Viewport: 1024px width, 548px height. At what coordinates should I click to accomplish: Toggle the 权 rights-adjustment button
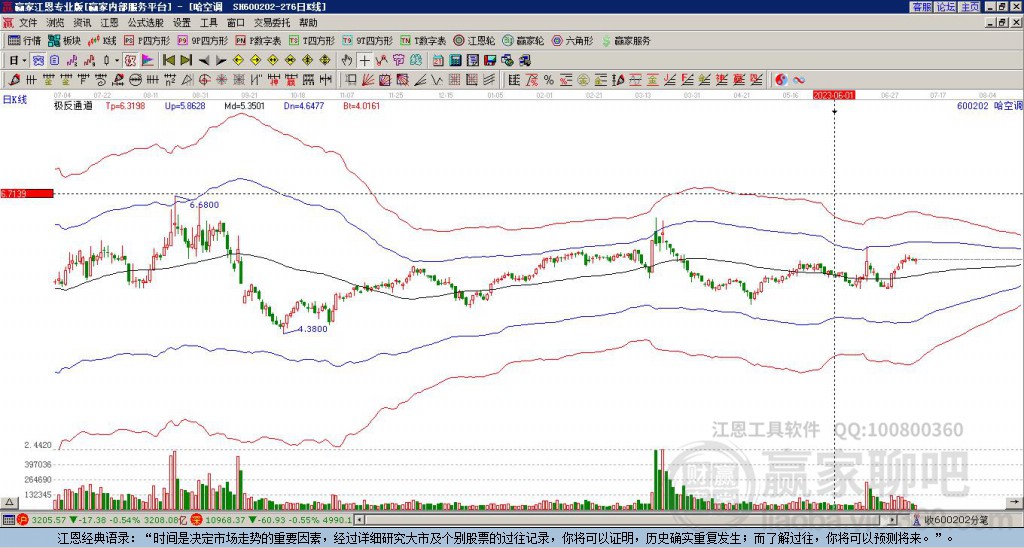130,60
